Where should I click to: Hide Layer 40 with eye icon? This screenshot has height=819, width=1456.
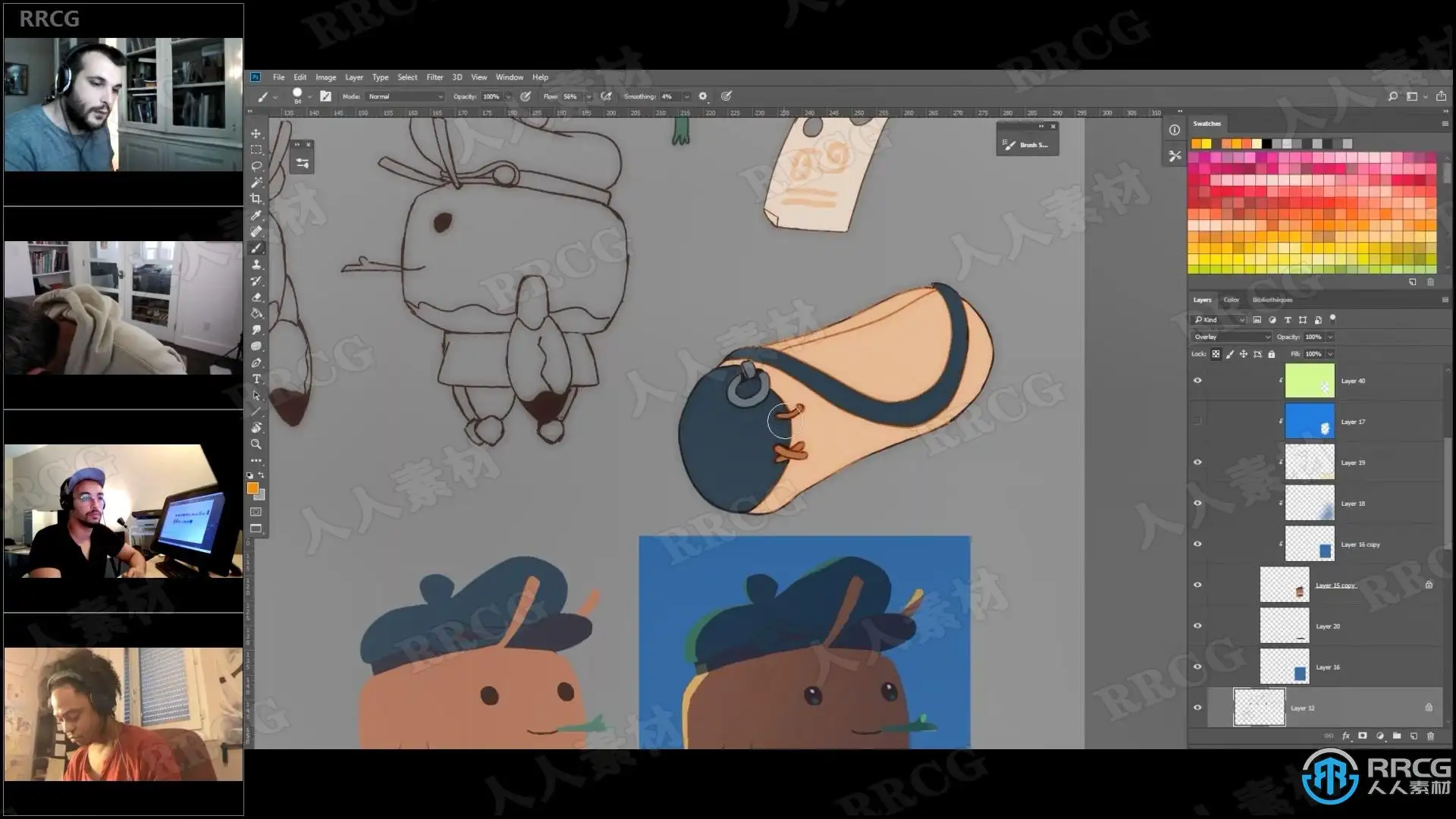tap(1197, 381)
